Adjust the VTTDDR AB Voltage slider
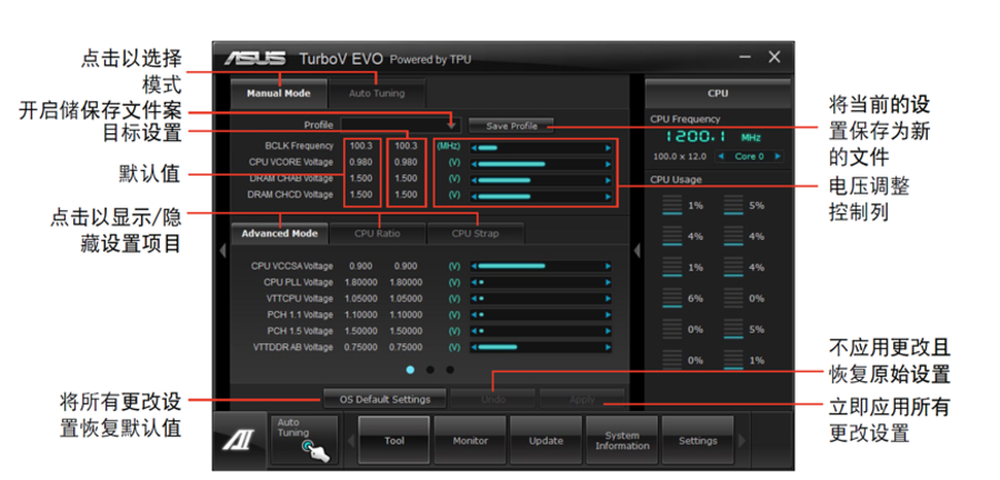Screen dimensions: 1000x480 (x=541, y=347)
